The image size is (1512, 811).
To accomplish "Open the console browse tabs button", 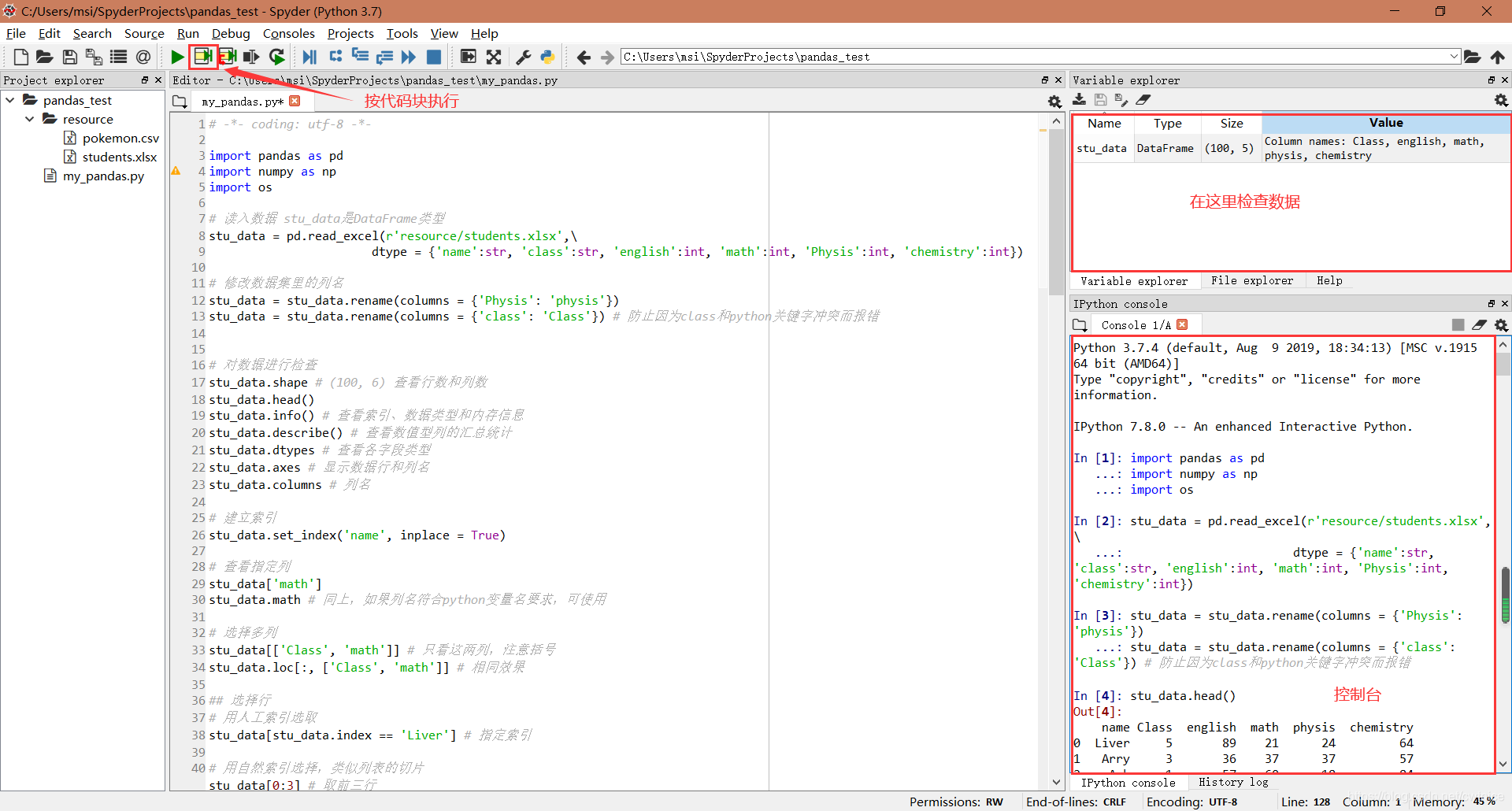I will click(1080, 325).
